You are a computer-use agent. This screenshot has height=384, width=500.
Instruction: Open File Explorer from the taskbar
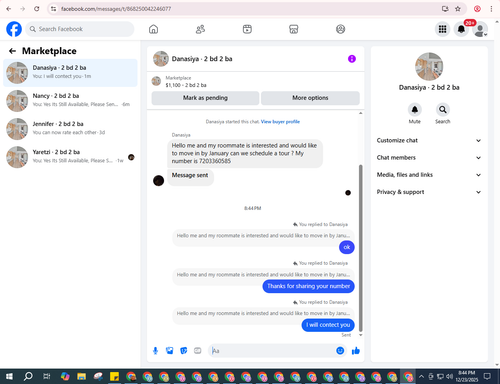[81, 377]
